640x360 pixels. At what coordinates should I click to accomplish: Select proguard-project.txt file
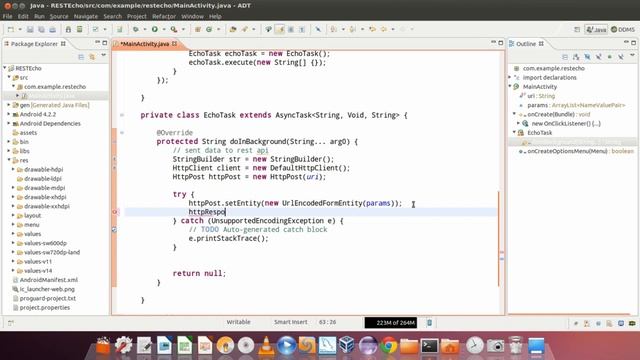point(47,298)
